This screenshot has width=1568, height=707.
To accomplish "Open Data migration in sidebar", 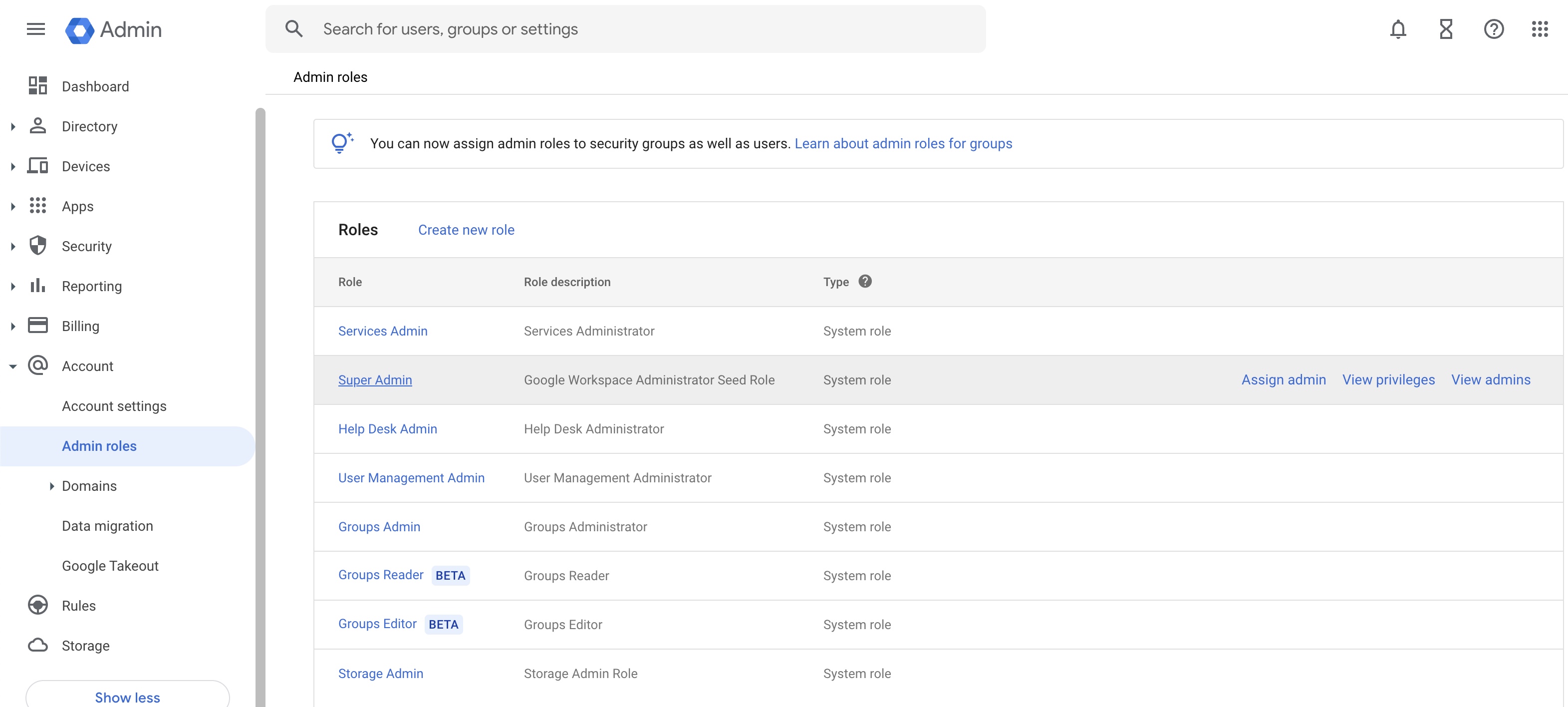I will click(x=107, y=526).
